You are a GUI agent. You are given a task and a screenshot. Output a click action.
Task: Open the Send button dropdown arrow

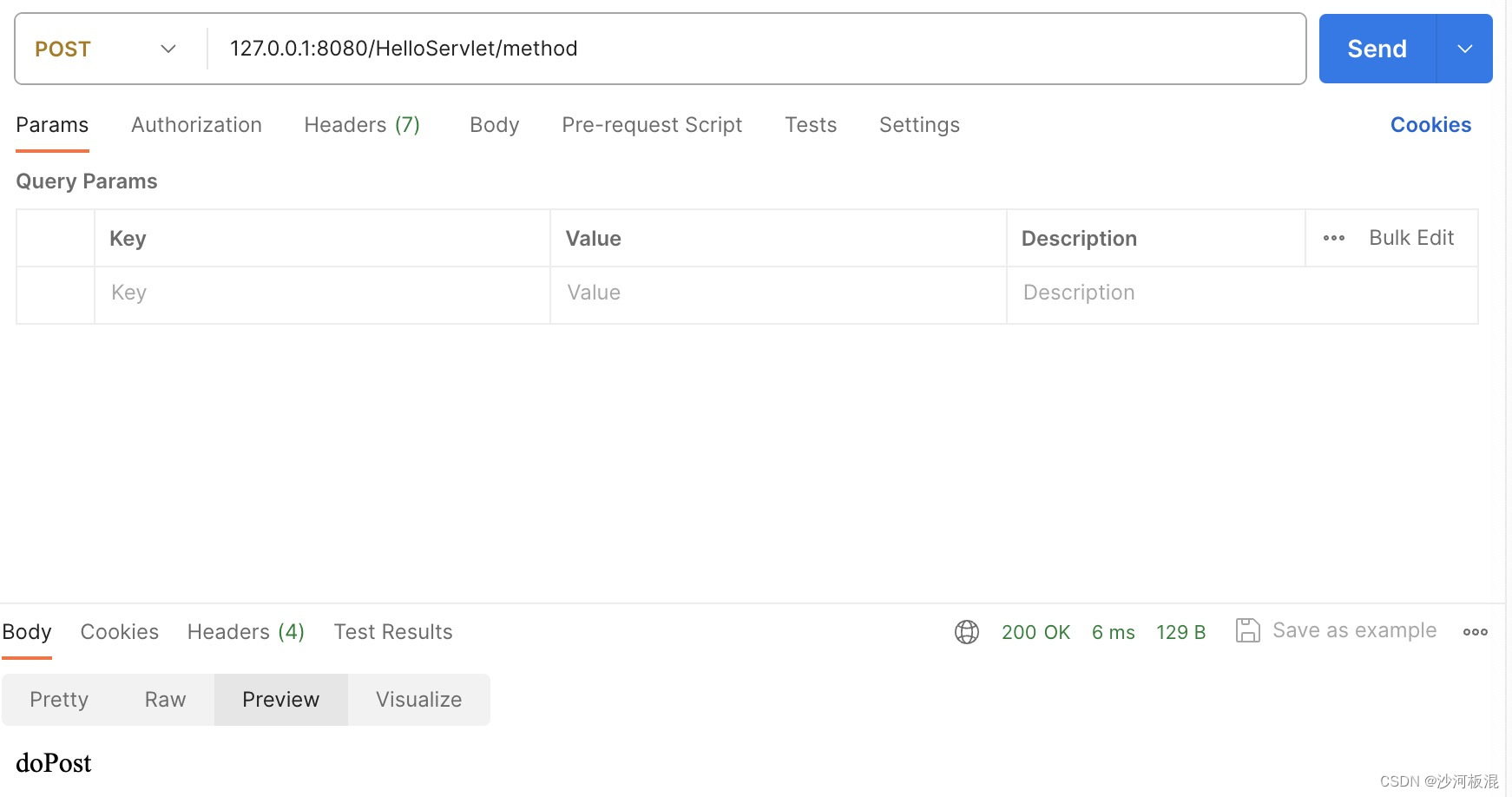click(1464, 49)
